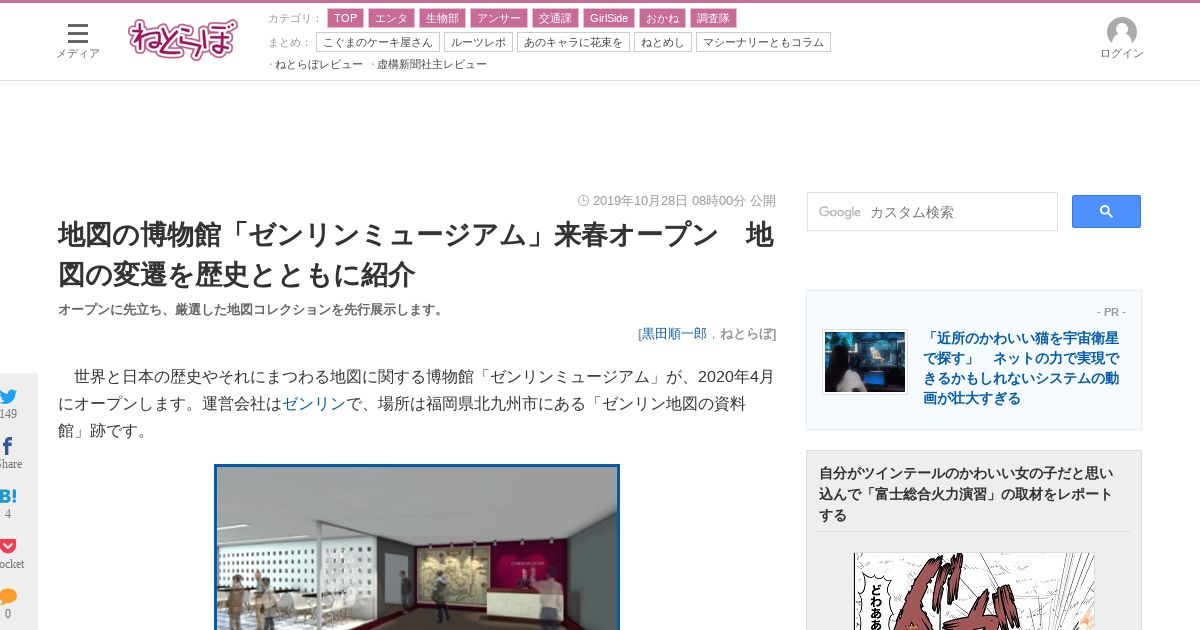
Task: Open the 調査隊 category
Action: 712,18
